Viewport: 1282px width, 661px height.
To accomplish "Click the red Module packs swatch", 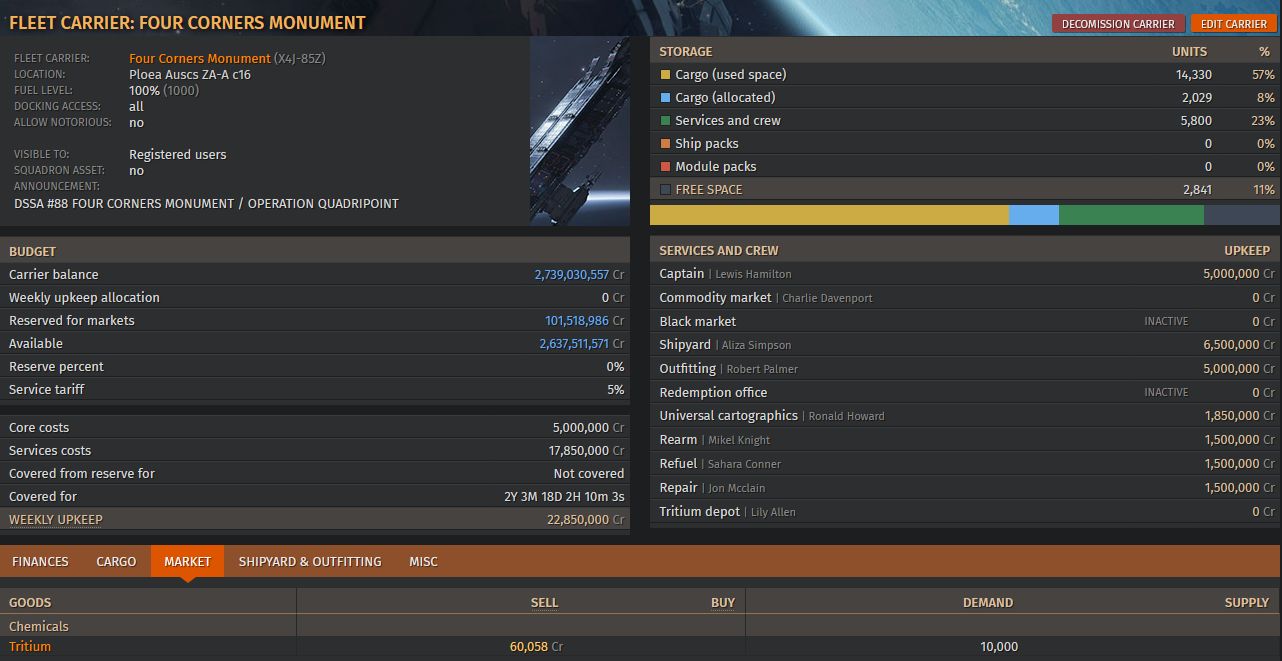I will coord(665,167).
